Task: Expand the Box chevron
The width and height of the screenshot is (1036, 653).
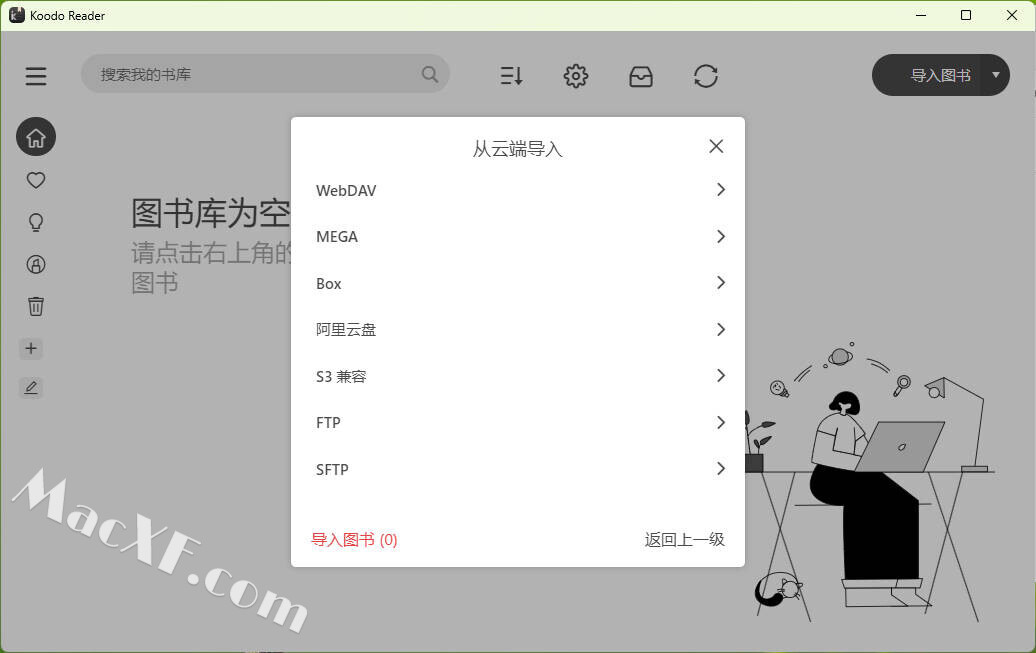Action: click(721, 283)
